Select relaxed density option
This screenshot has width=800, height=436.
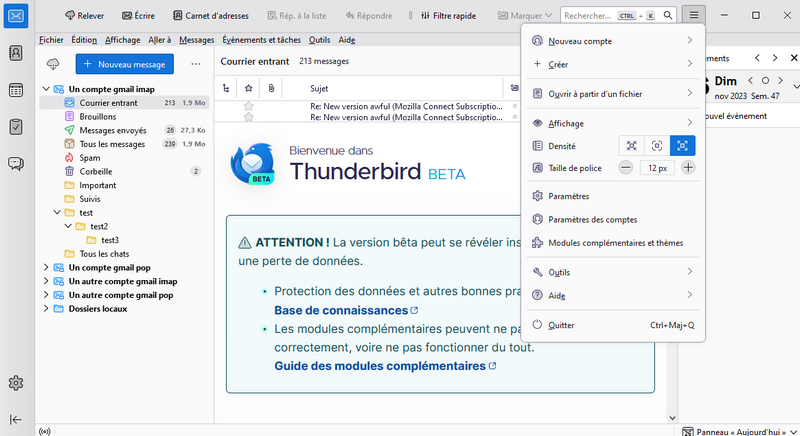(x=683, y=146)
